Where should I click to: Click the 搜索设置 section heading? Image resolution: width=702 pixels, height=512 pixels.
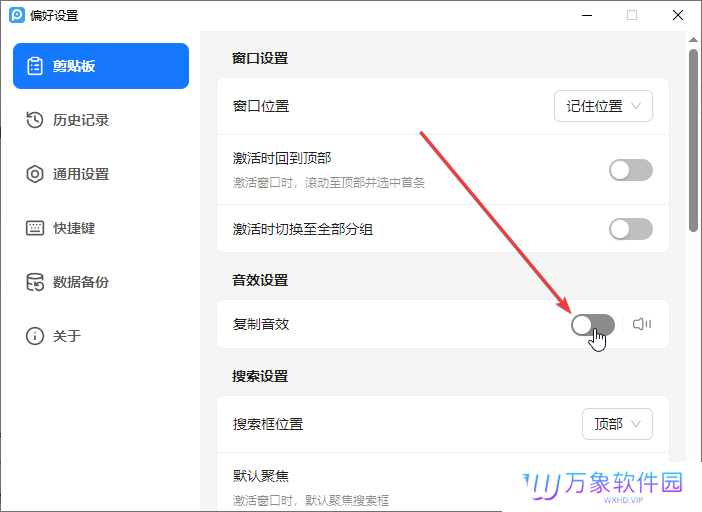pos(260,376)
